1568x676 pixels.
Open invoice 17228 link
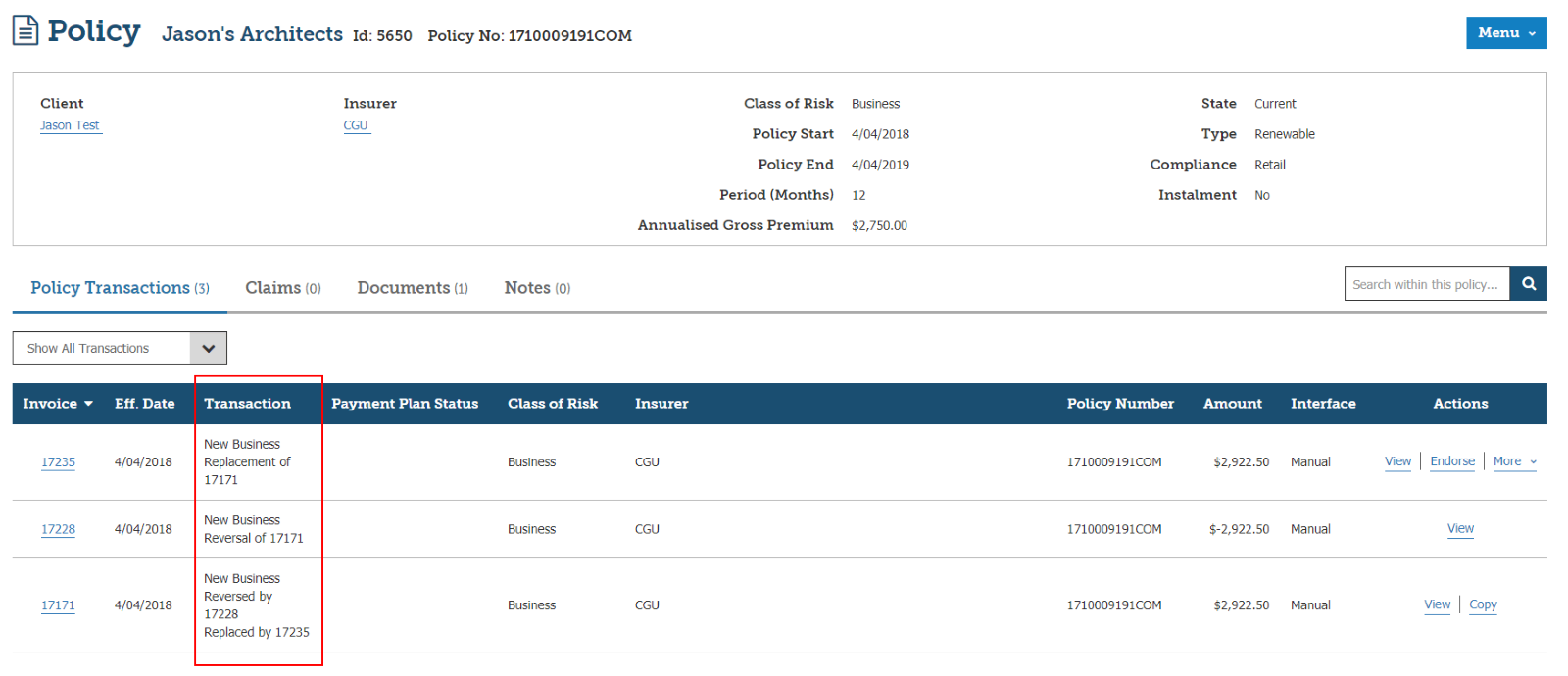pyautogui.click(x=58, y=529)
